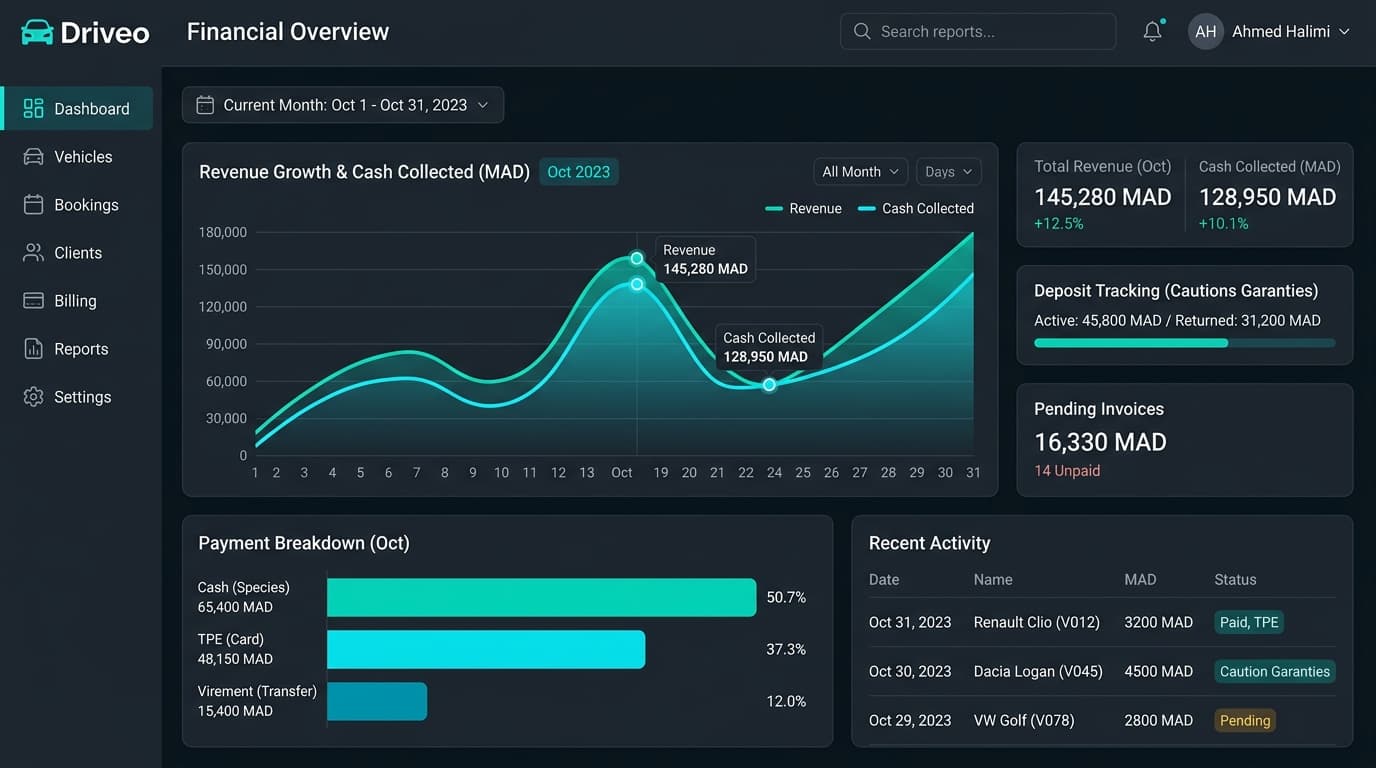The width and height of the screenshot is (1376, 768).
Task: Open the Bookings section
Action: point(78,204)
